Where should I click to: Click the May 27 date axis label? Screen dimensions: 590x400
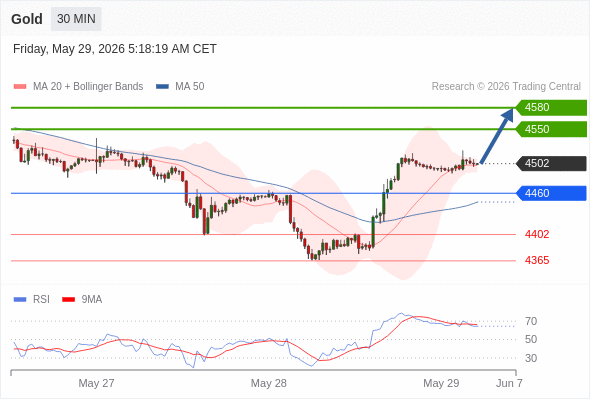[96, 383]
